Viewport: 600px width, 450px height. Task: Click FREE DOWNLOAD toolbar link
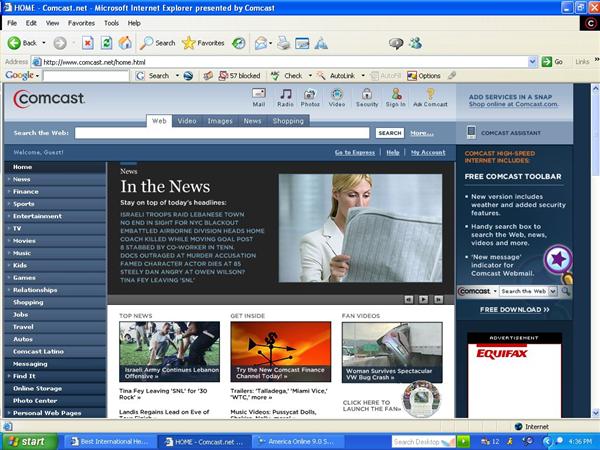514,310
